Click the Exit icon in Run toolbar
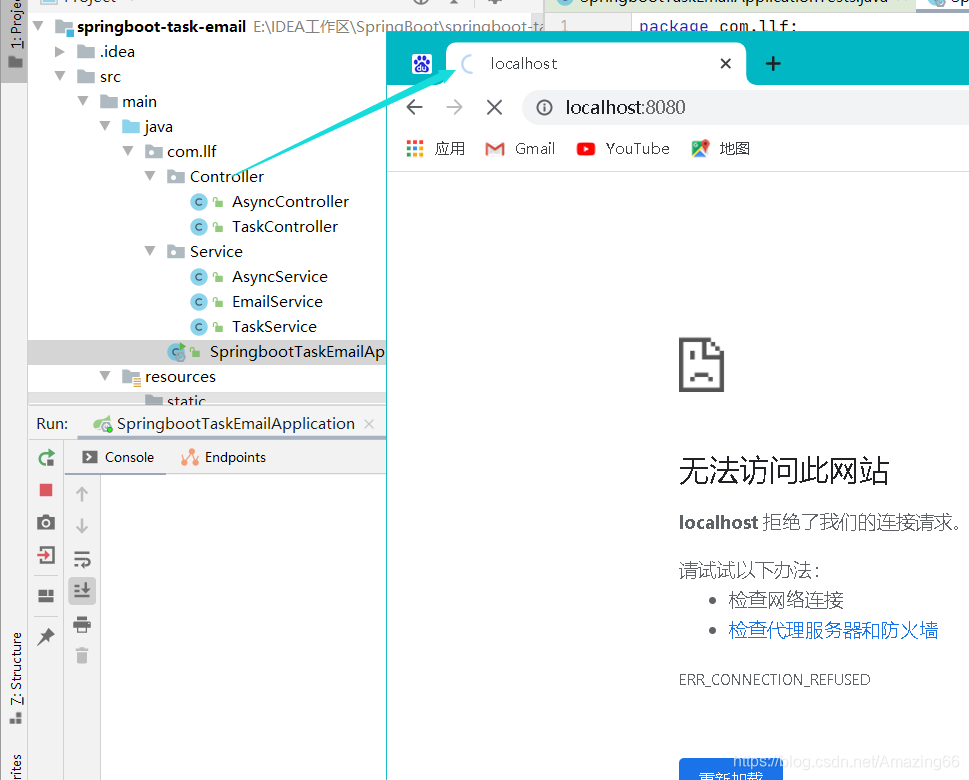Screen dimensions: 969x780 (x=46, y=554)
